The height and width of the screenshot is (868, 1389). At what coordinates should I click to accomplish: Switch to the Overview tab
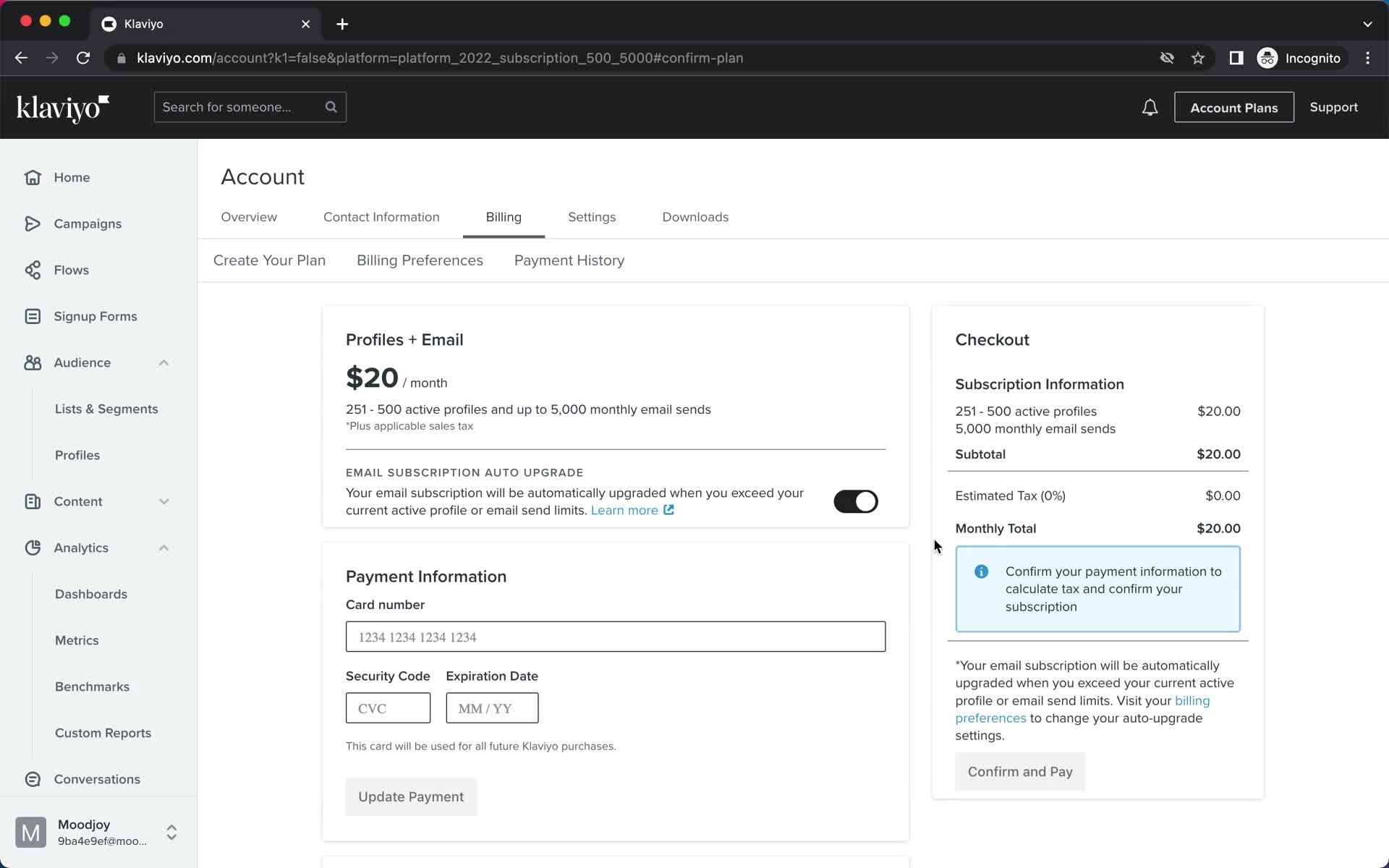click(x=249, y=217)
